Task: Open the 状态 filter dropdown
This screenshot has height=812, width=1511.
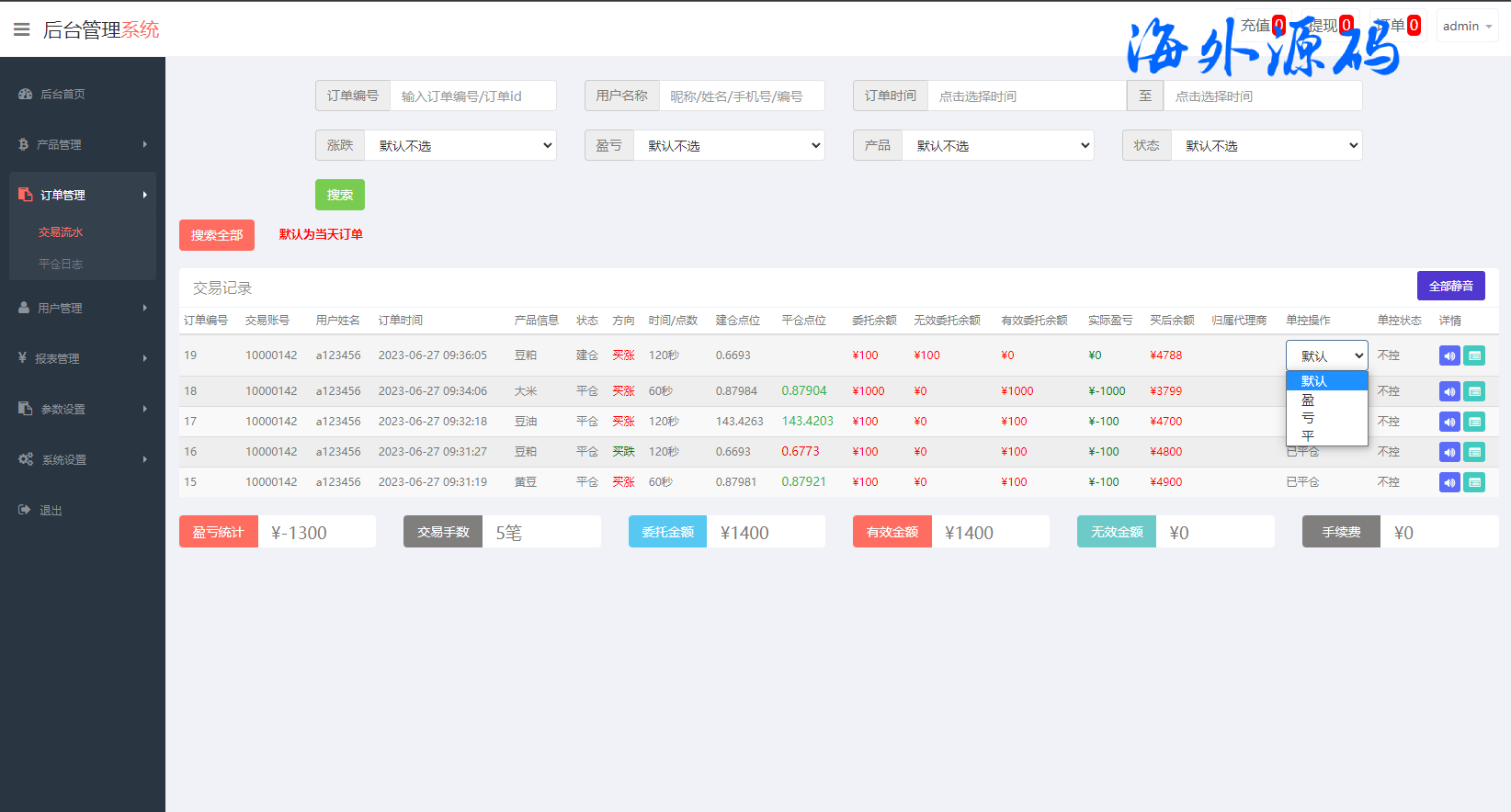Action: [1267, 145]
